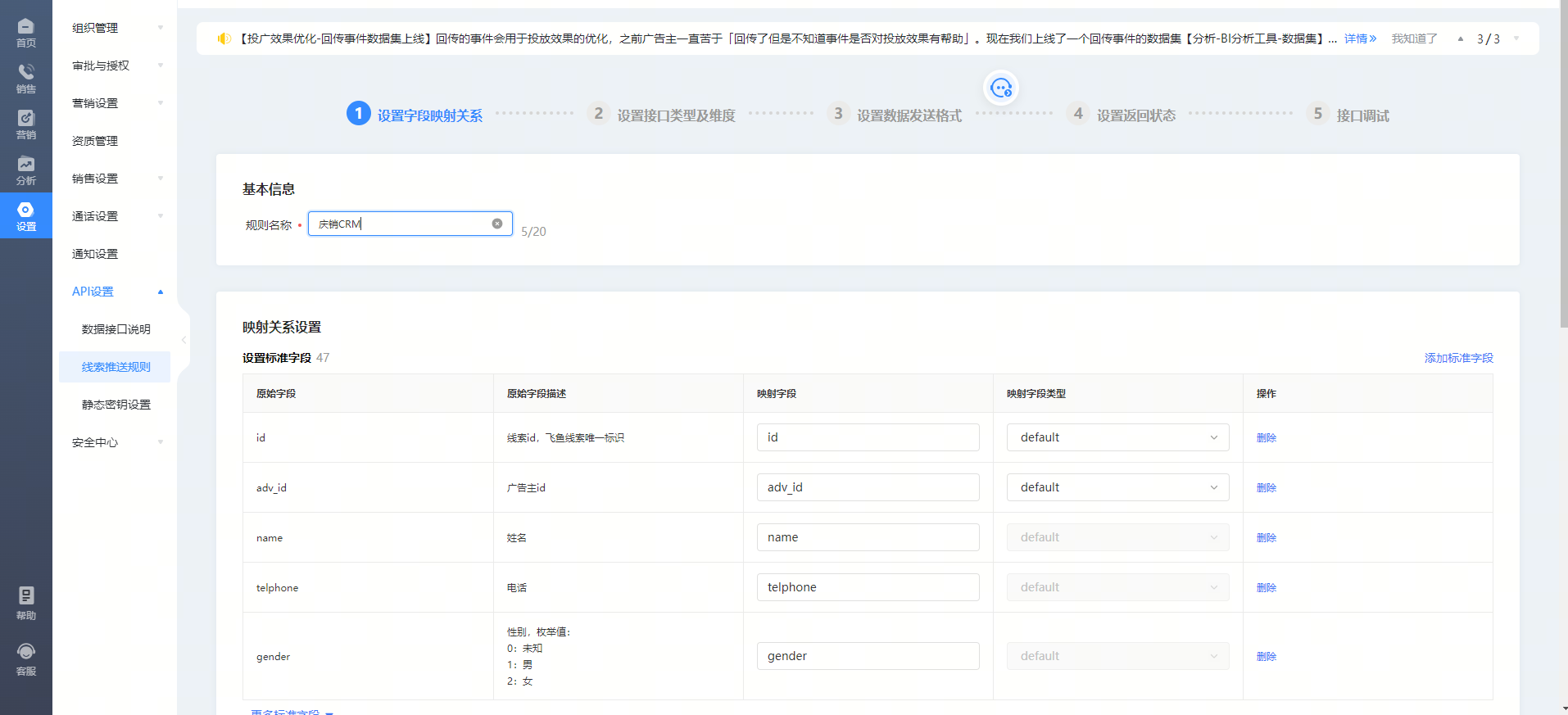Click the gender mapping field input
Image resolution: width=1568 pixels, height=715 pixels.
point(868,656)
